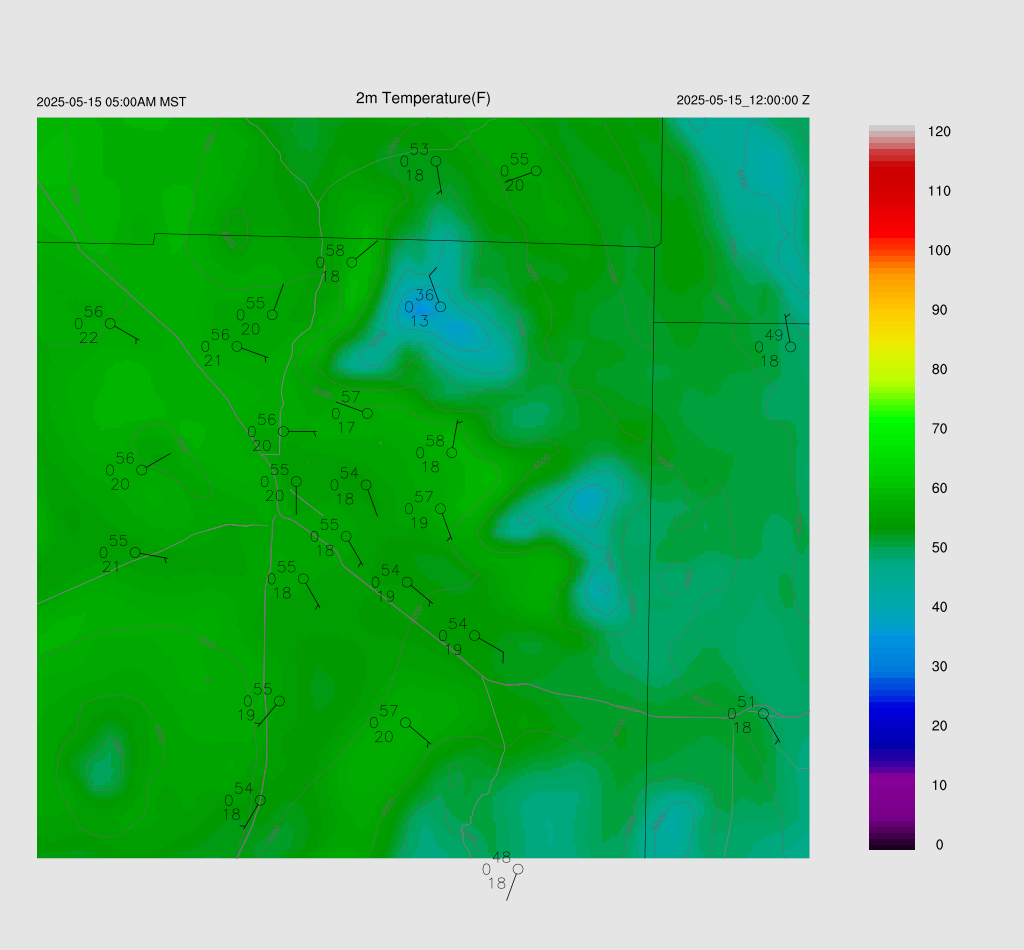Click the colorbar label "90"

tap(939, 309)
